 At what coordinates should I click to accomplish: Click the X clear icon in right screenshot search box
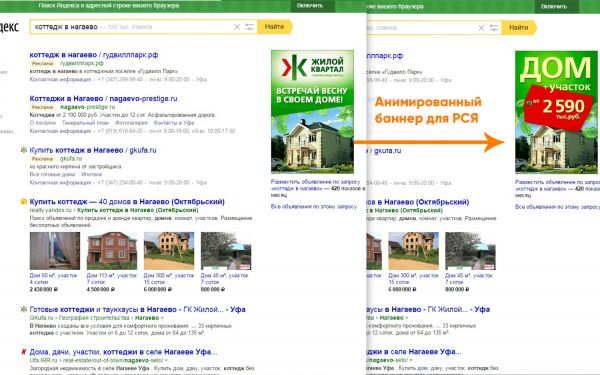481,28
